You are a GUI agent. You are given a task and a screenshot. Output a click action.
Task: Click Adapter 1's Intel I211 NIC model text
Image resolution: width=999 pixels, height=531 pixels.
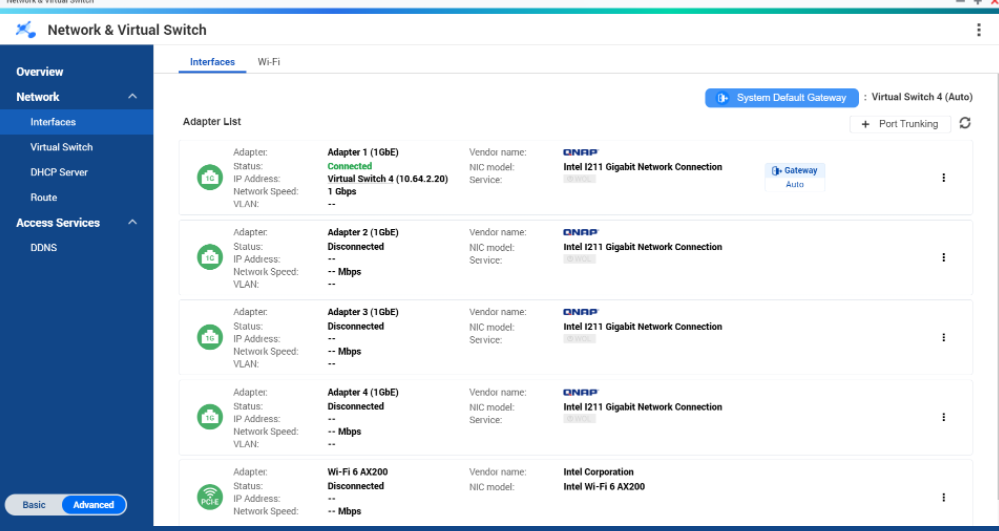pos(643,167)
